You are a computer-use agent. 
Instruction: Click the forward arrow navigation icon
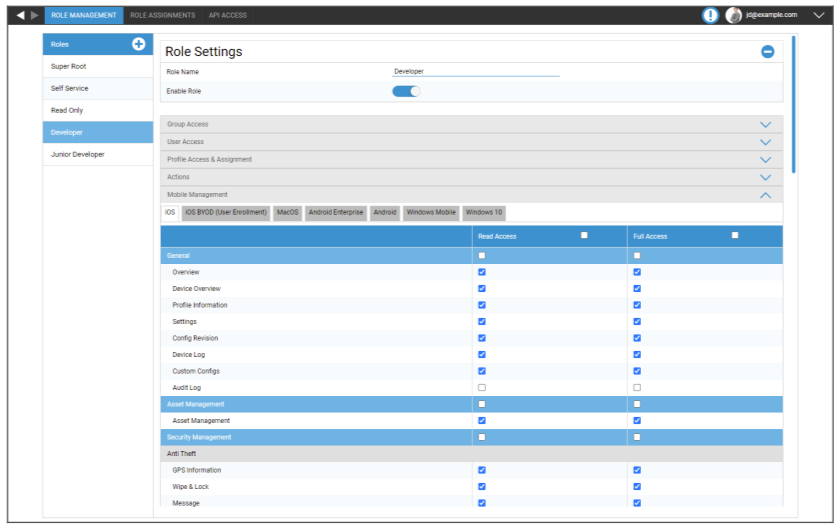tap(35, 15)
